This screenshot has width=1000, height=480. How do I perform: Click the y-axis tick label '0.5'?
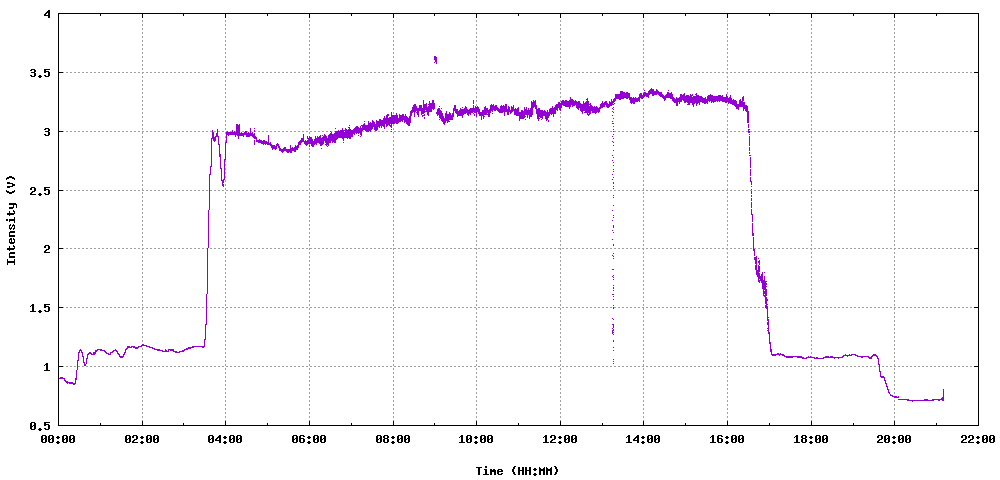tap(40, 425)
